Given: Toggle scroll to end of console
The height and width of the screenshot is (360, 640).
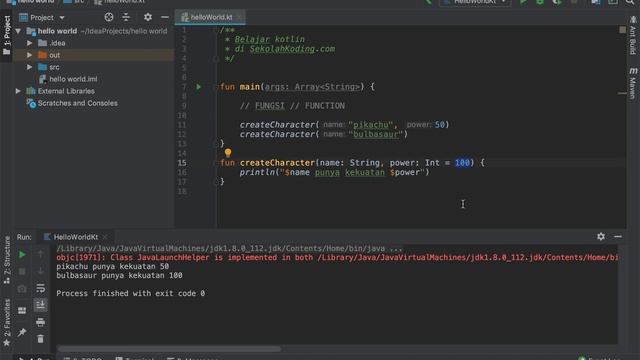Looking at the screenshot, I should click(40, 305).
